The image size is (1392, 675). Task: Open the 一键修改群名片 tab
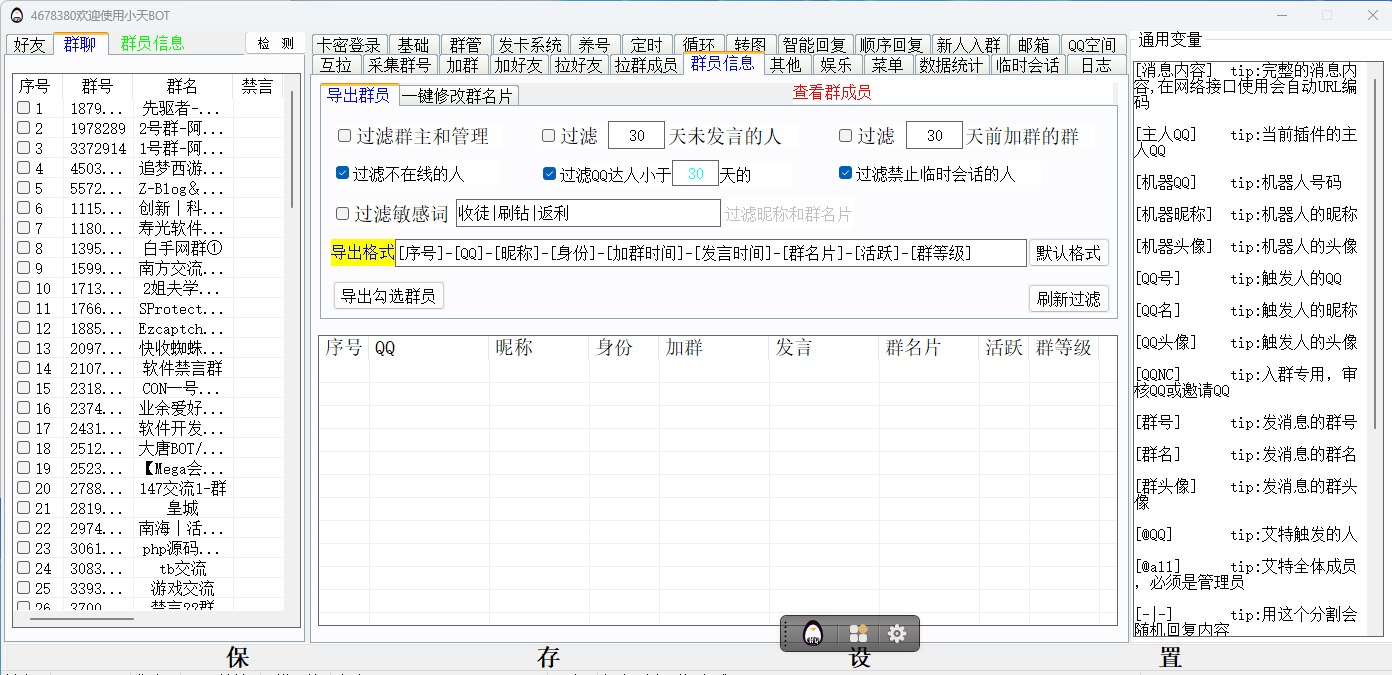[459, 96]
